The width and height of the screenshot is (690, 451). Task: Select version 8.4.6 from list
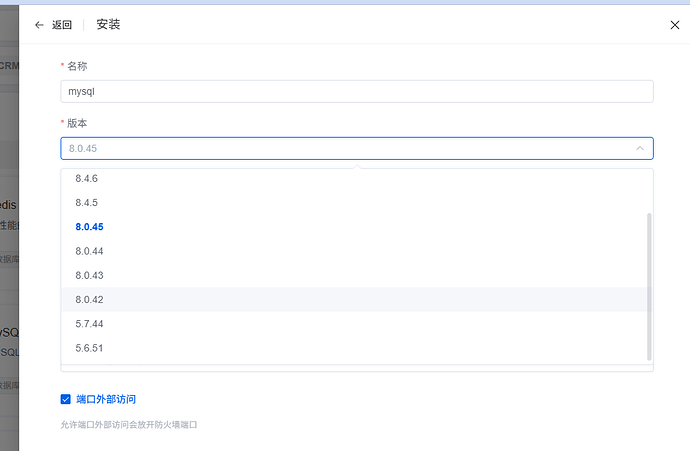tap(89, 178)
